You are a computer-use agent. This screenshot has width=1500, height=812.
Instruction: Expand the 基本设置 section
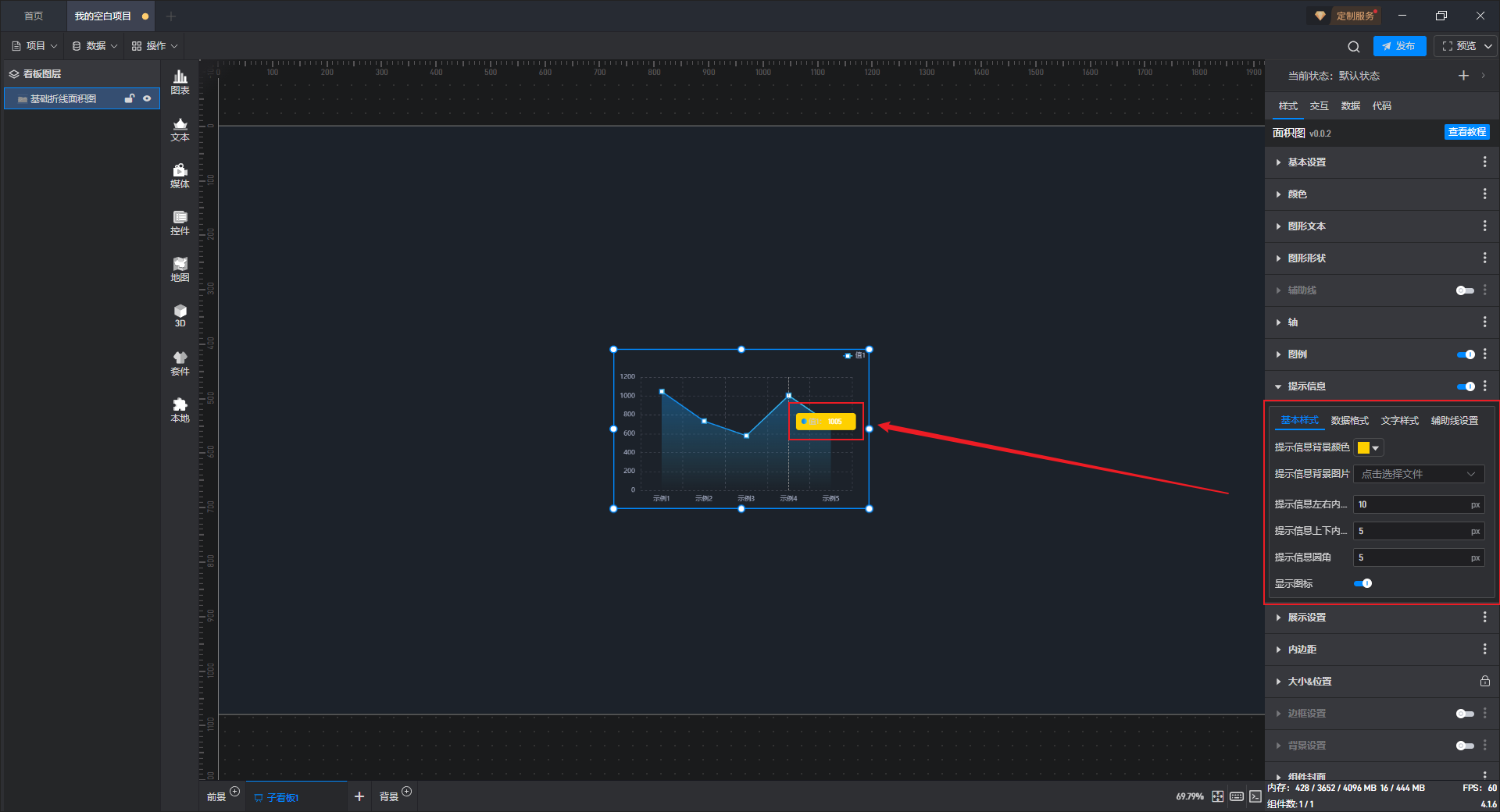(x=1278, y=162)
